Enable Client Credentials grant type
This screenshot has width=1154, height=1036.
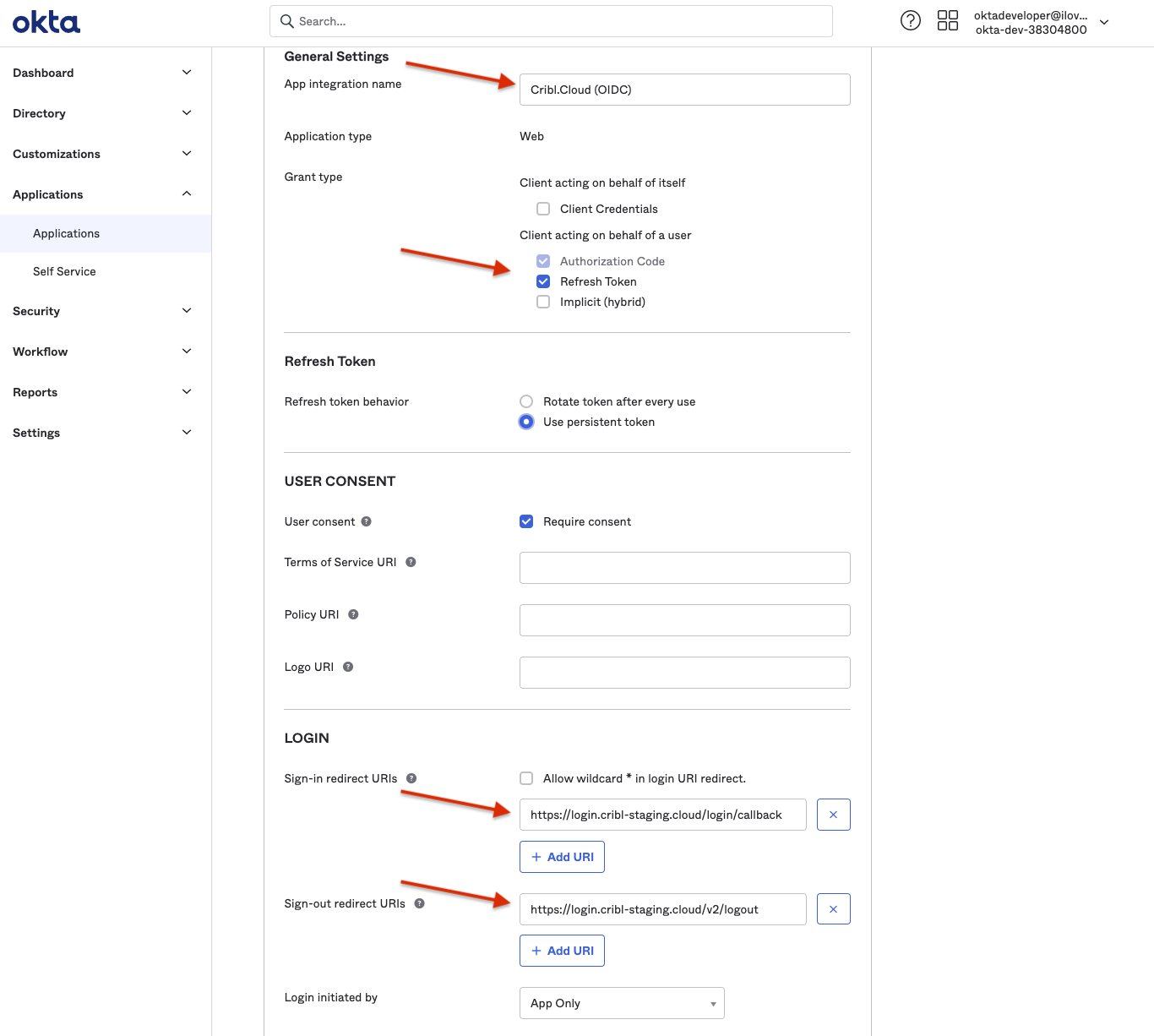543,209
